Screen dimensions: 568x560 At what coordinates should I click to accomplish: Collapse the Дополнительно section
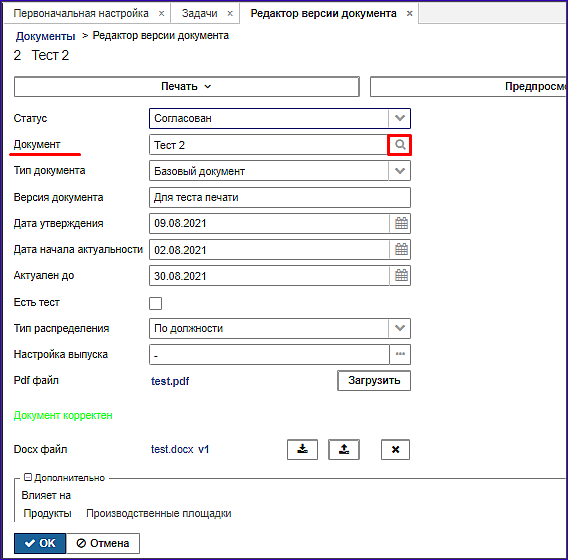[28, 477]
